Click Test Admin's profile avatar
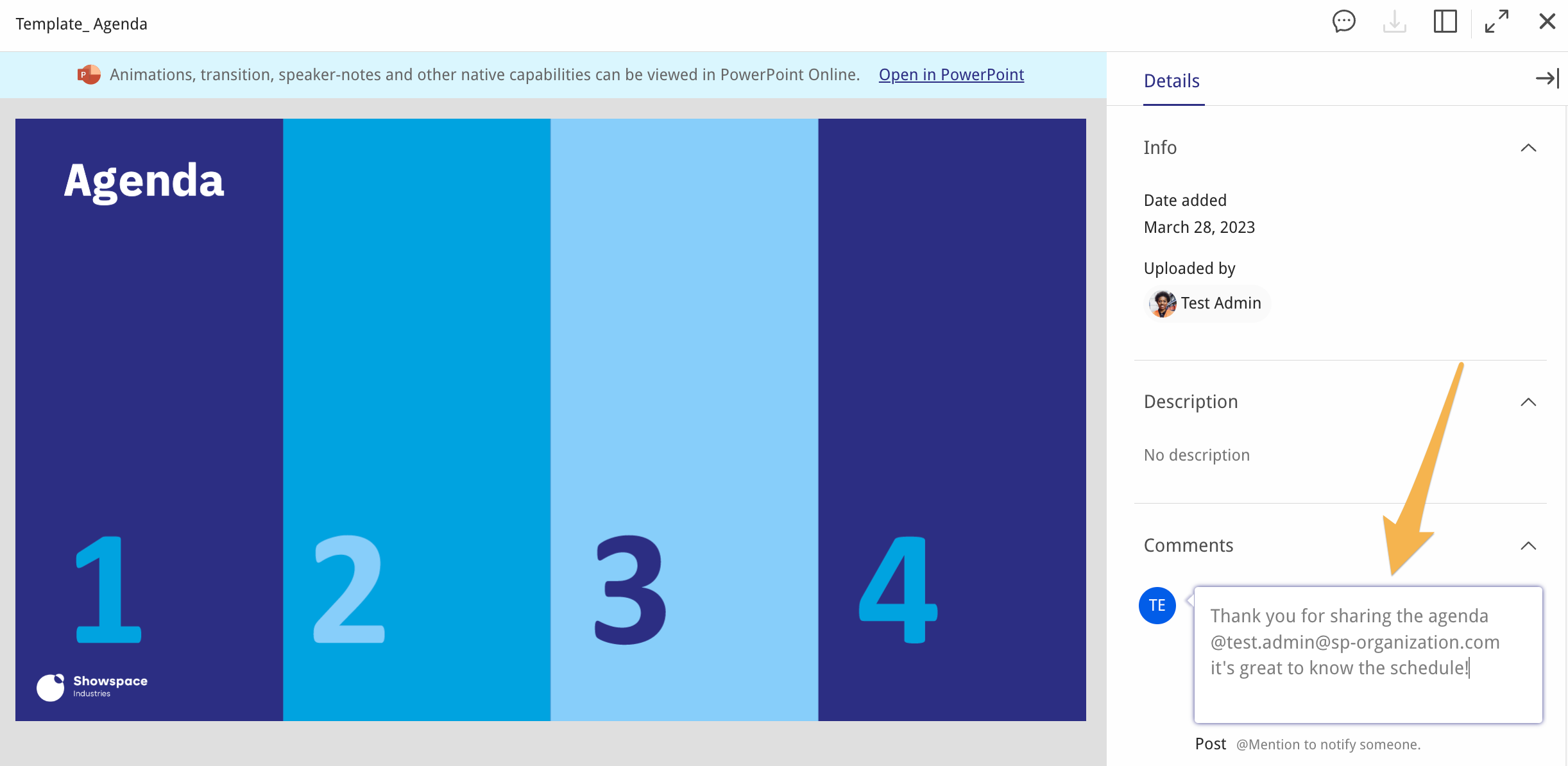 pyautogui.click(x=1161, y=303)
